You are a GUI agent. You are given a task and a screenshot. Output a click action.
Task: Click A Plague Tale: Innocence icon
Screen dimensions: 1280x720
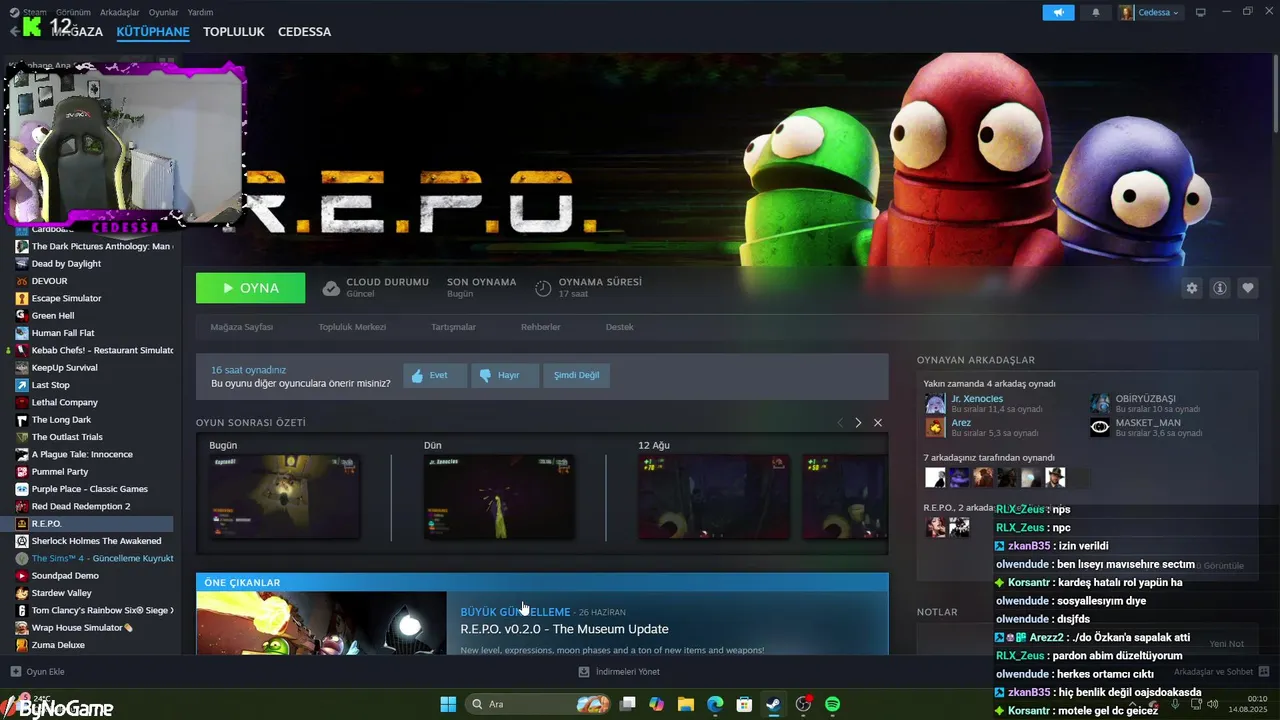[22, 454]
